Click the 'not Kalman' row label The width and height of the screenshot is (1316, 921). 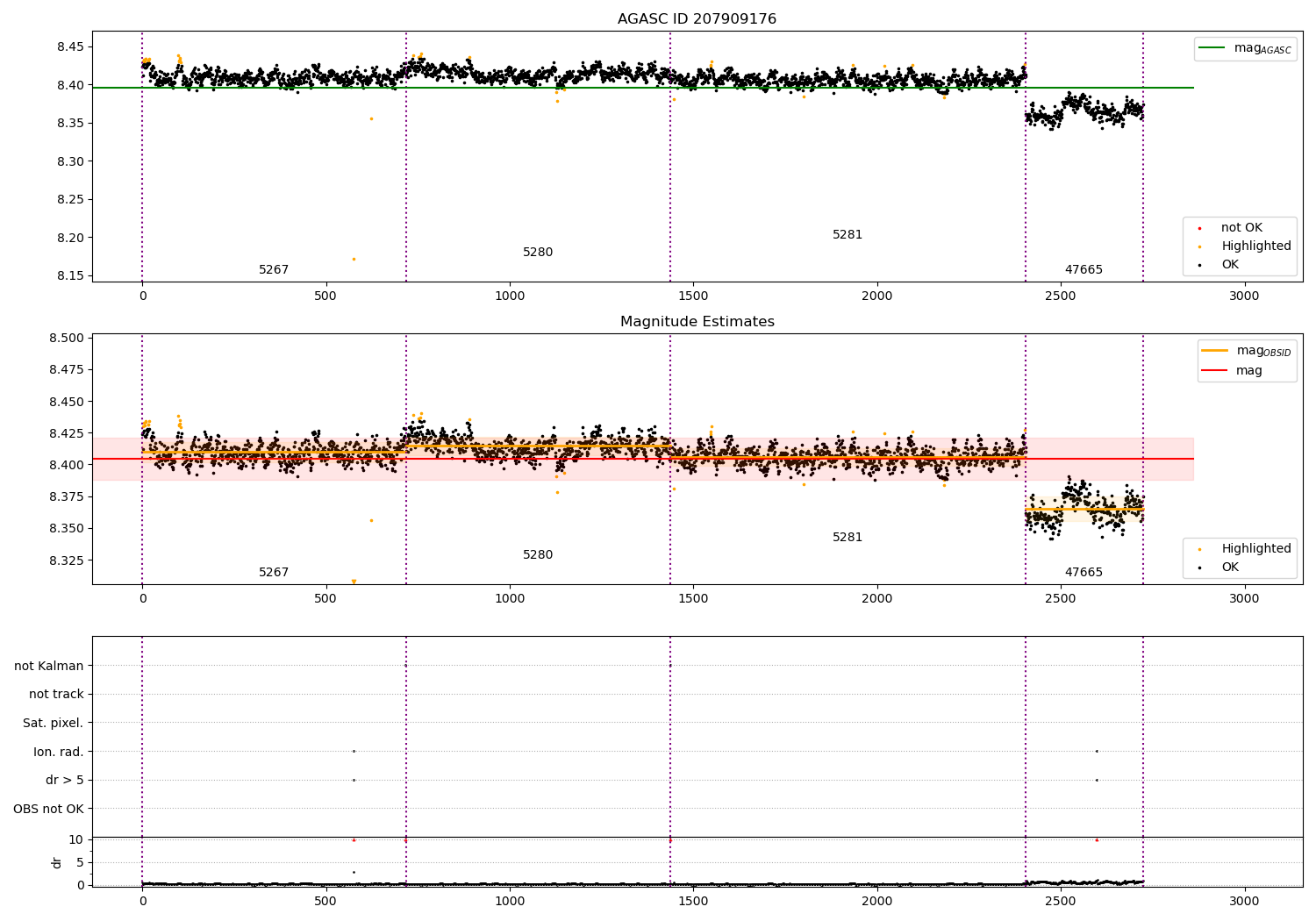click(x=49, y=666)
